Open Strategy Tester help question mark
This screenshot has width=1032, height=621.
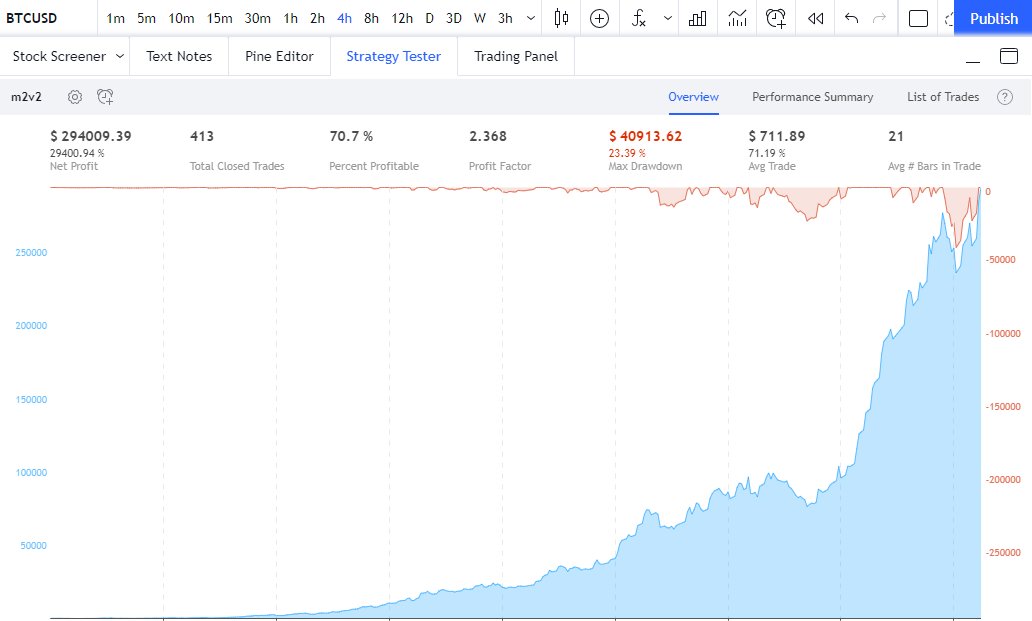[x=1004, y=97]
